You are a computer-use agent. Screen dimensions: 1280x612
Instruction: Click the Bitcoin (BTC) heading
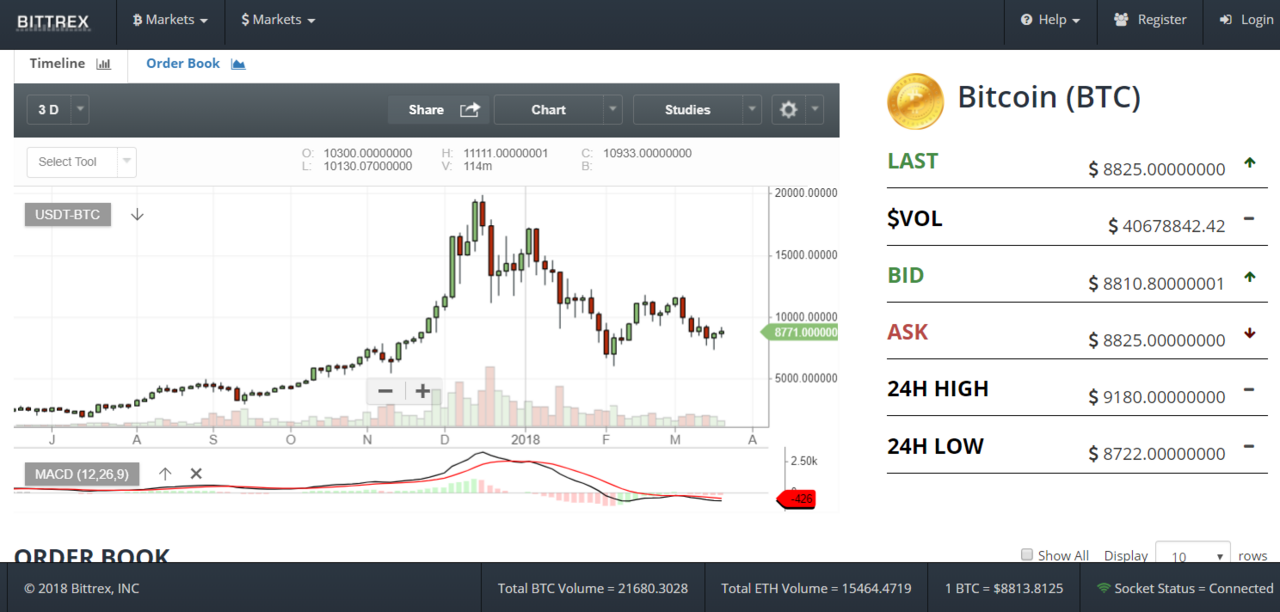(1049, 97)
